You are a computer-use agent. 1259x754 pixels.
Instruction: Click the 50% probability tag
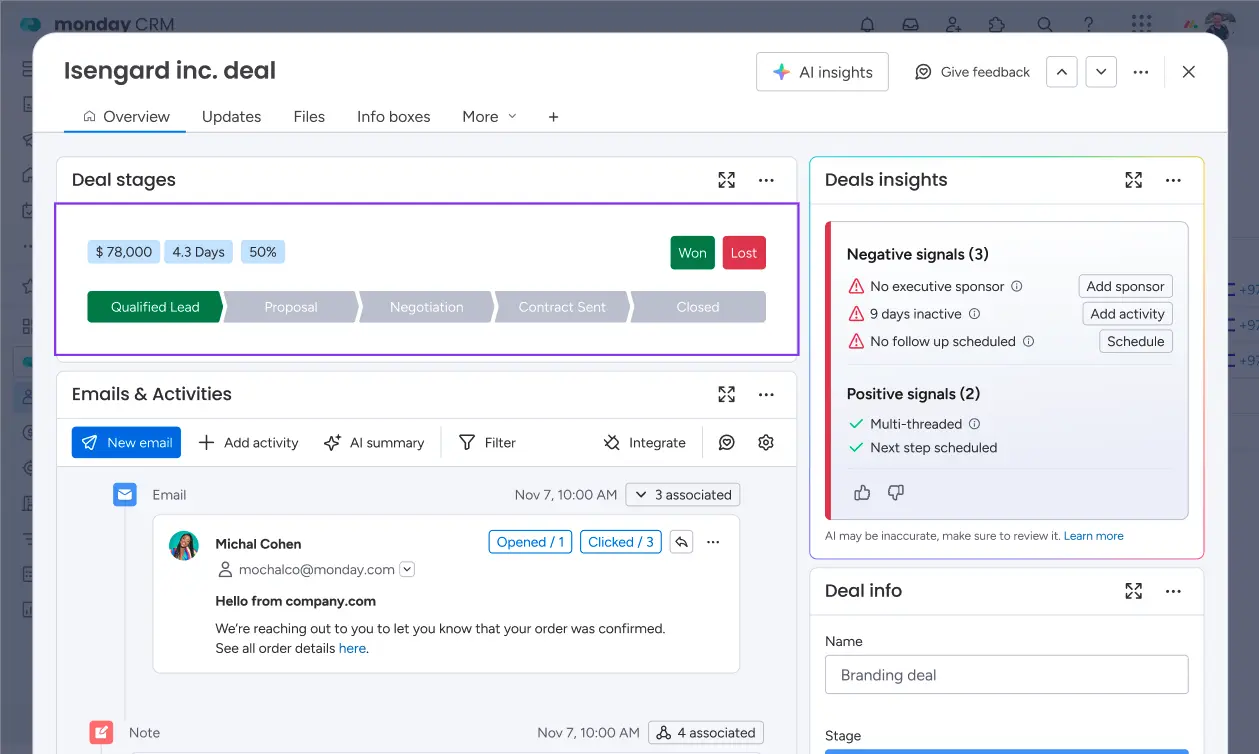(x=263, y=252)
